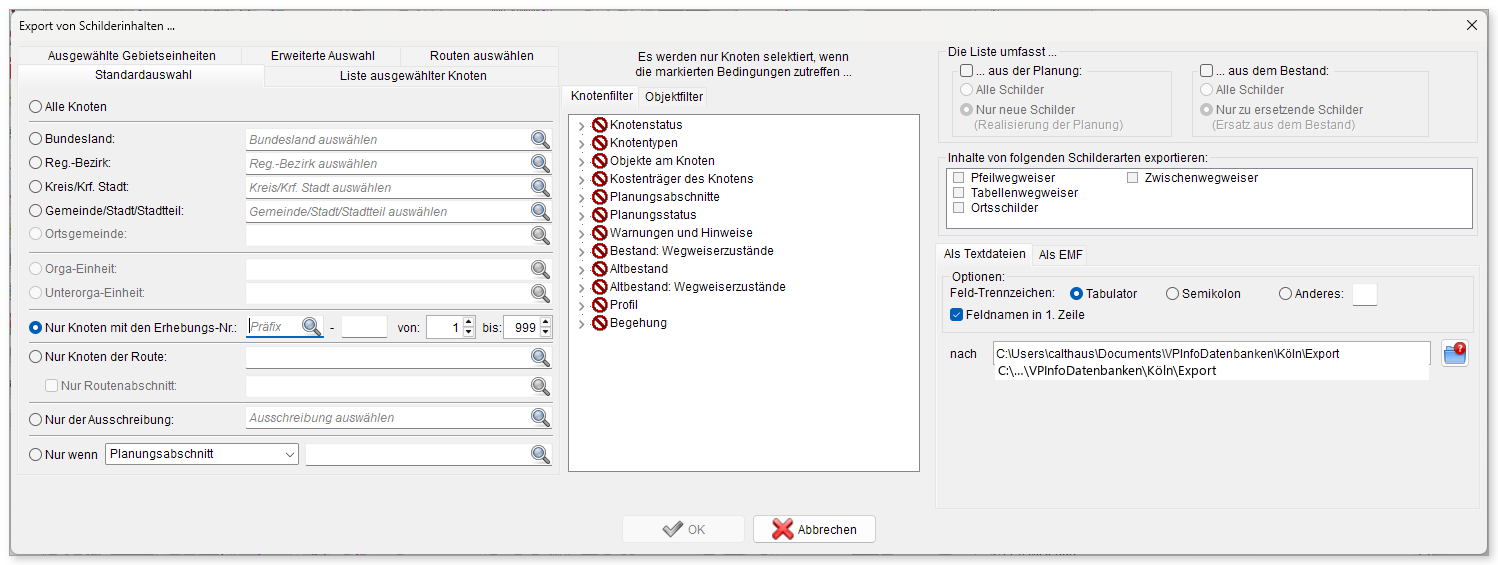Click the Abbrechen button

tap(814, 529)
